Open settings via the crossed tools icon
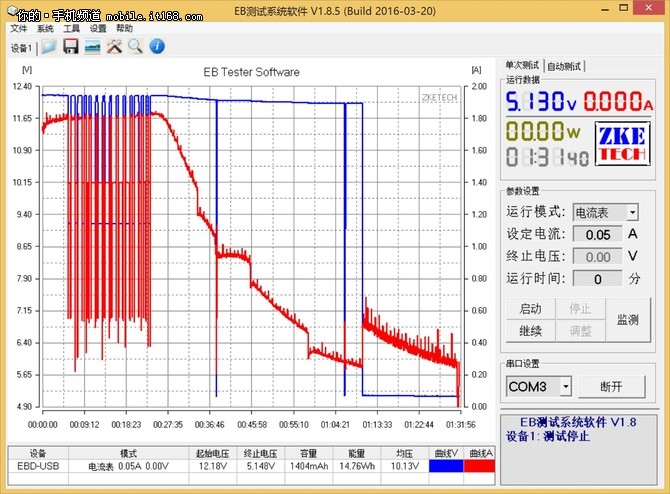670x494 pixels. [114, 46]
